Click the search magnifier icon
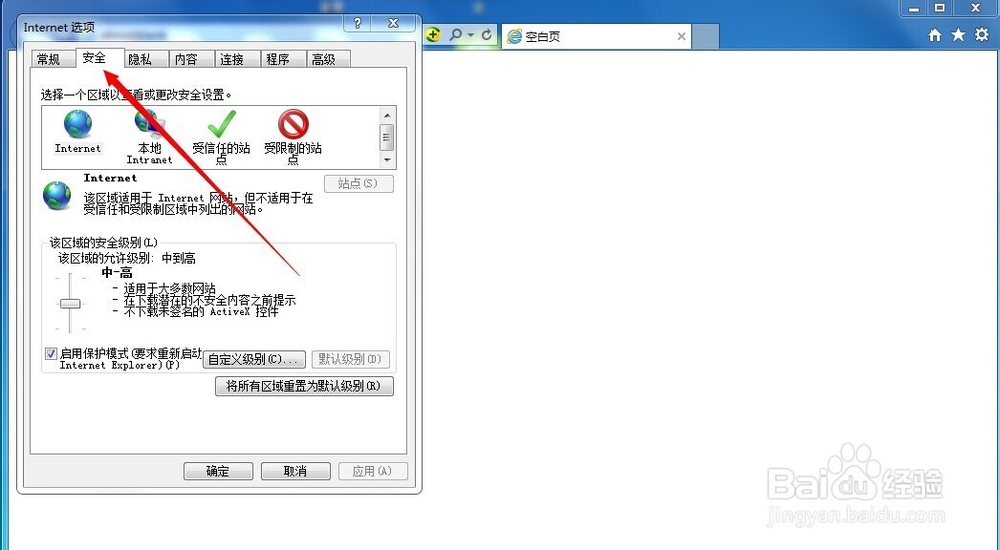Screen dimensions: 1000x550 click(x=455, y=35)
